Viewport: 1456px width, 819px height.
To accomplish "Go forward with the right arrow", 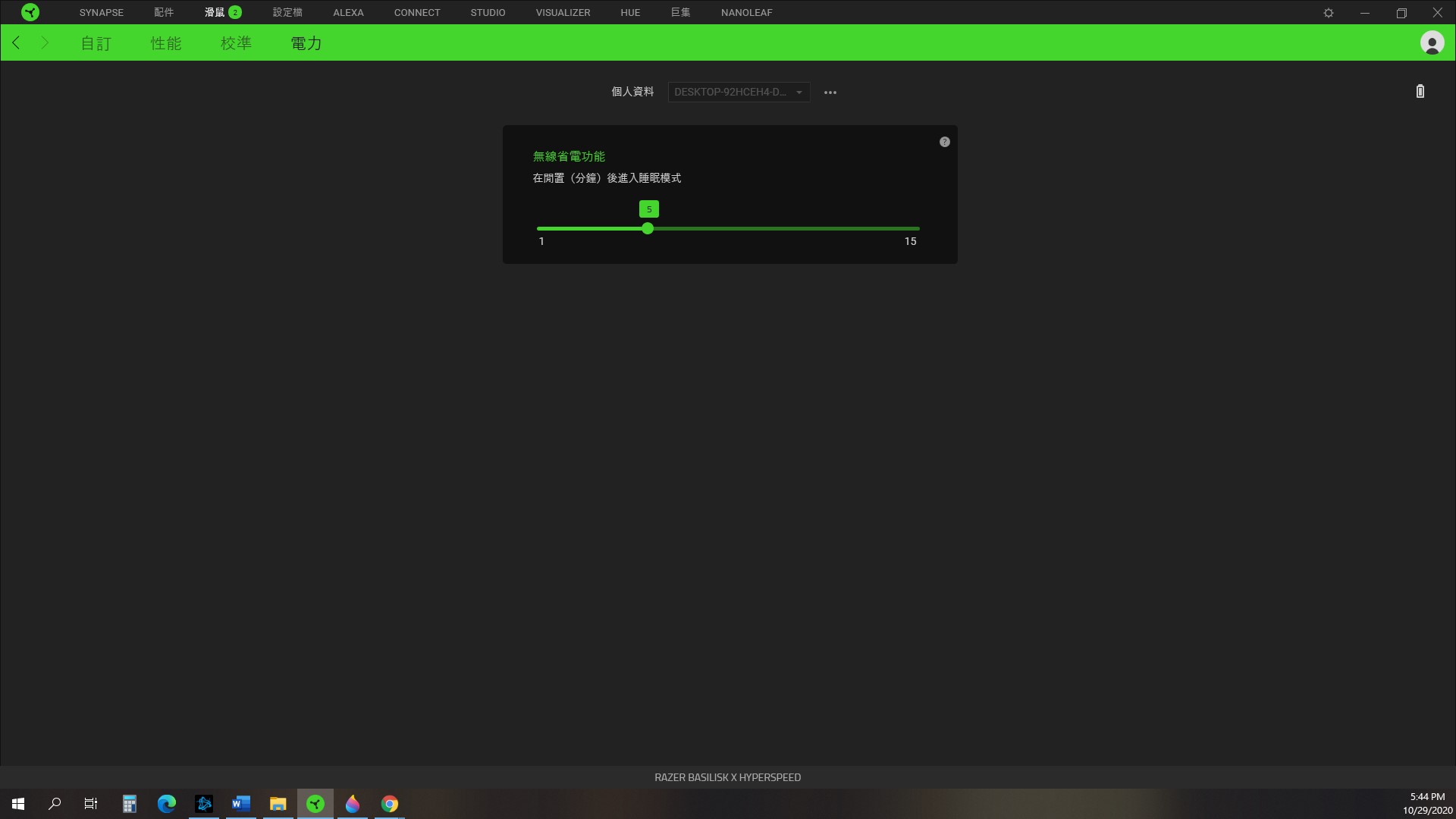I will (45, 42).
